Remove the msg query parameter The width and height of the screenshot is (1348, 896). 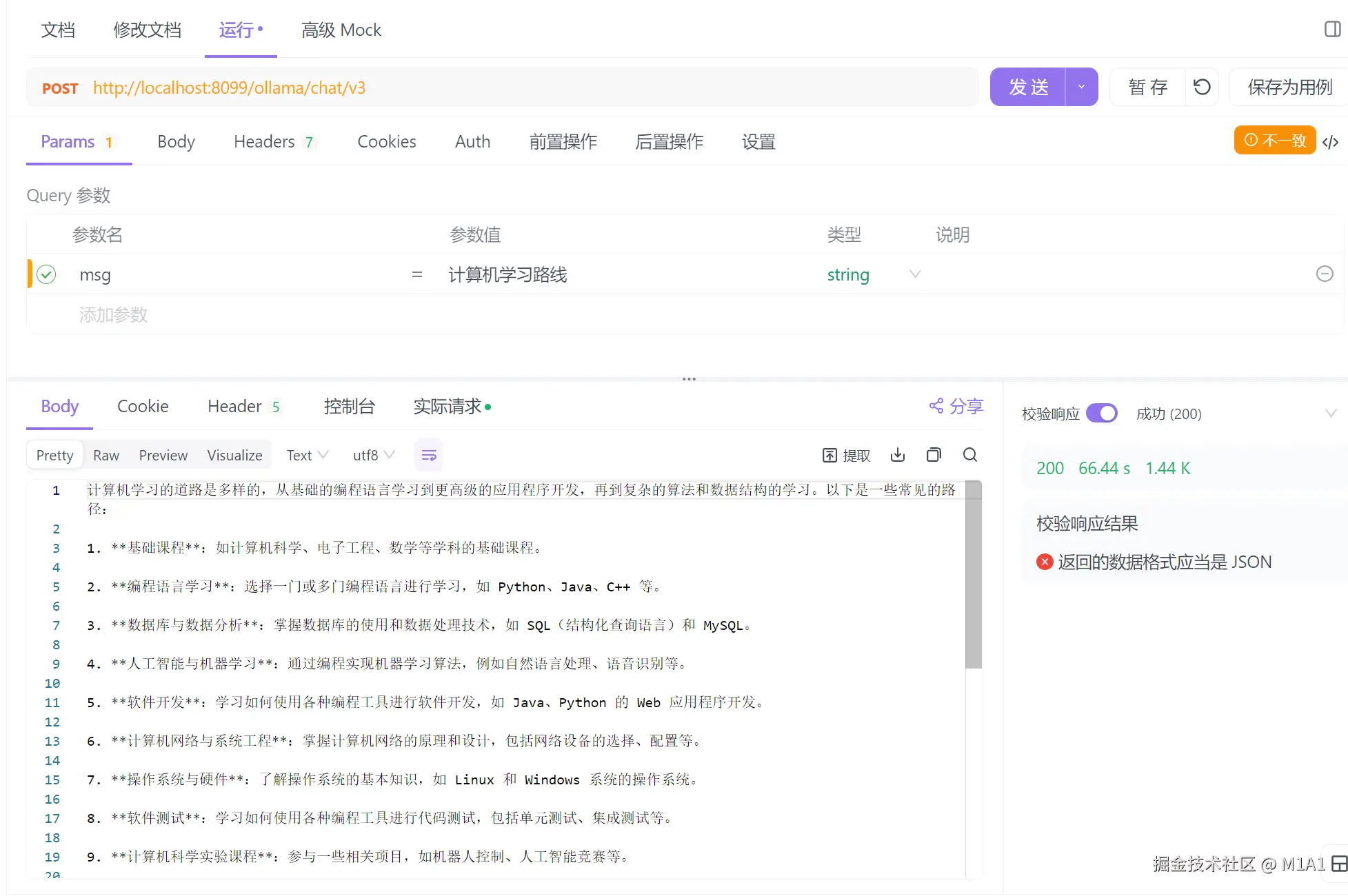pyautogui.click(x=1324, y=274)
